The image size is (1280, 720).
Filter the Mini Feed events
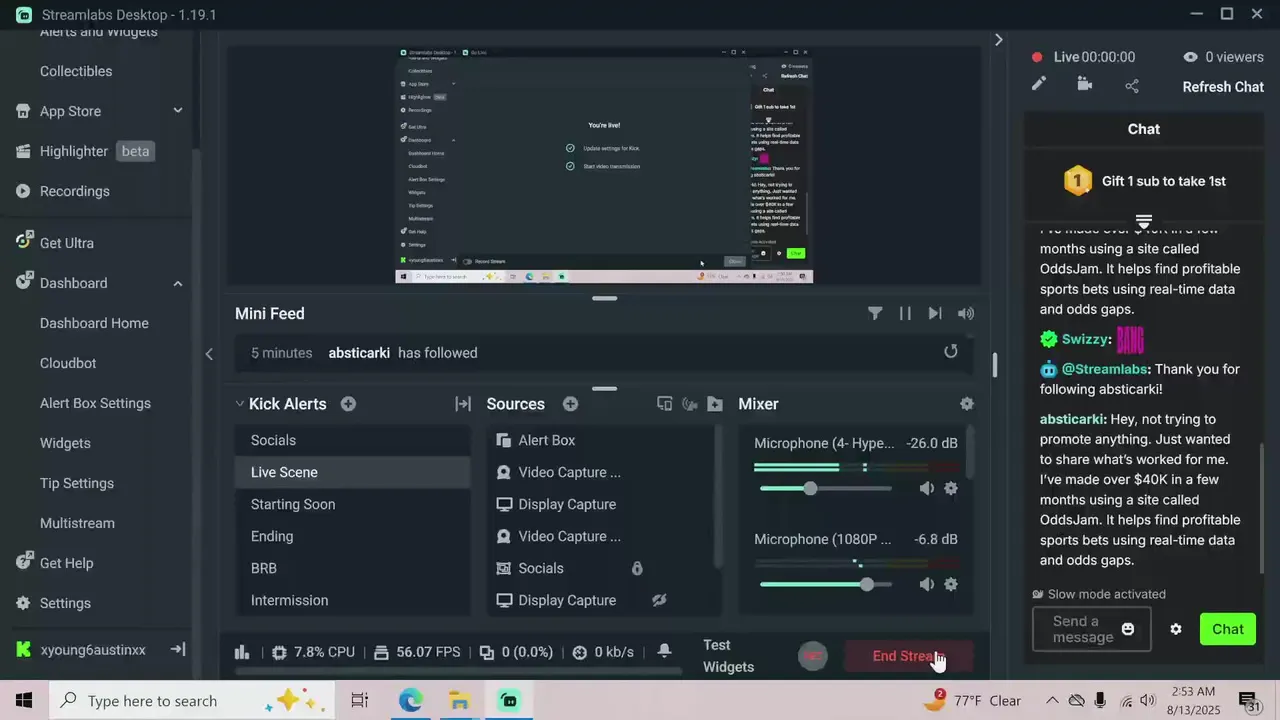[x=875, y=313]
